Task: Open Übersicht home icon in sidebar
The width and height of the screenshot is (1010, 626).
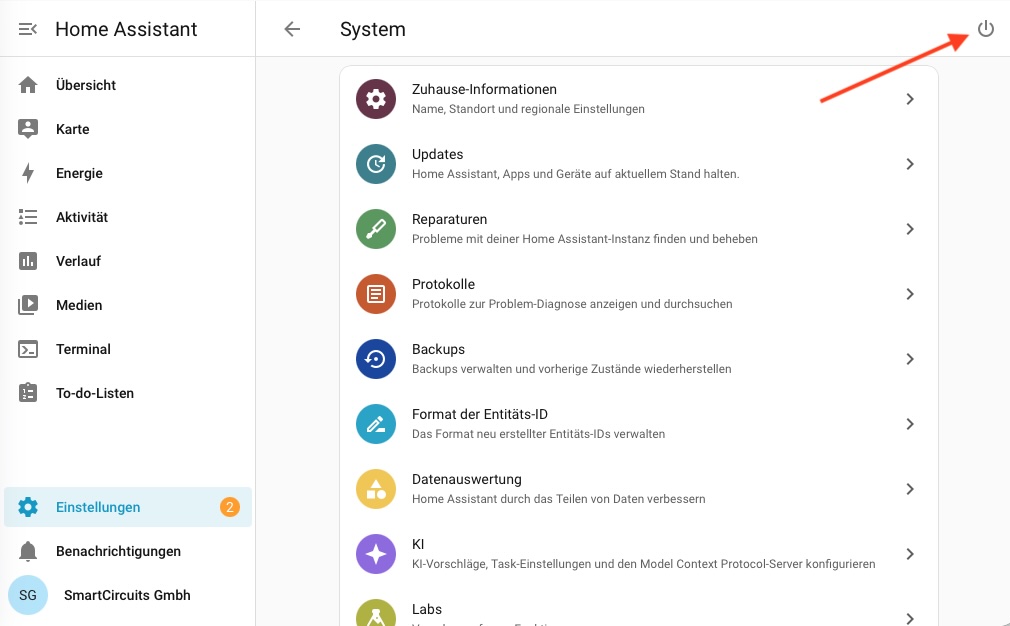Action: pos(28,85)
